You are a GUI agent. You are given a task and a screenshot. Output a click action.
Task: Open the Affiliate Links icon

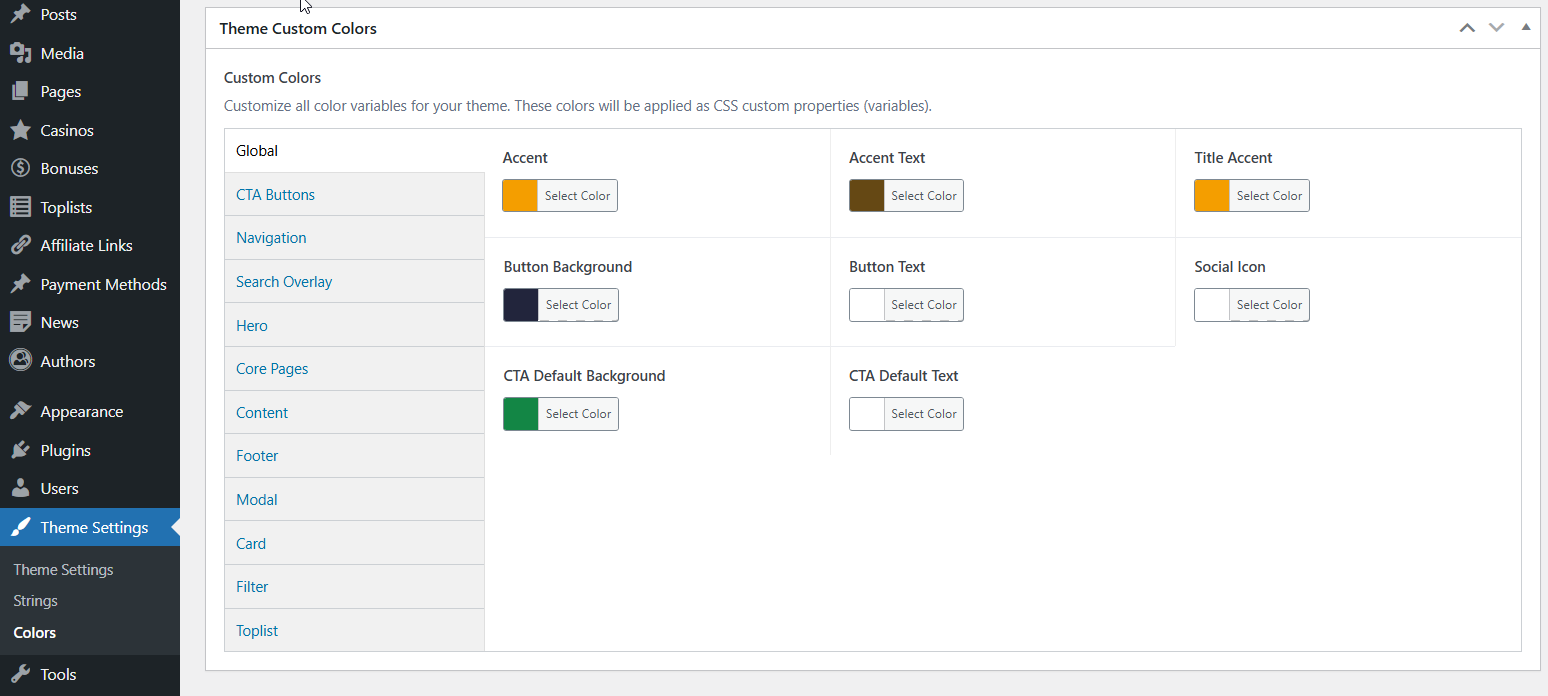(x=22, y=244)
